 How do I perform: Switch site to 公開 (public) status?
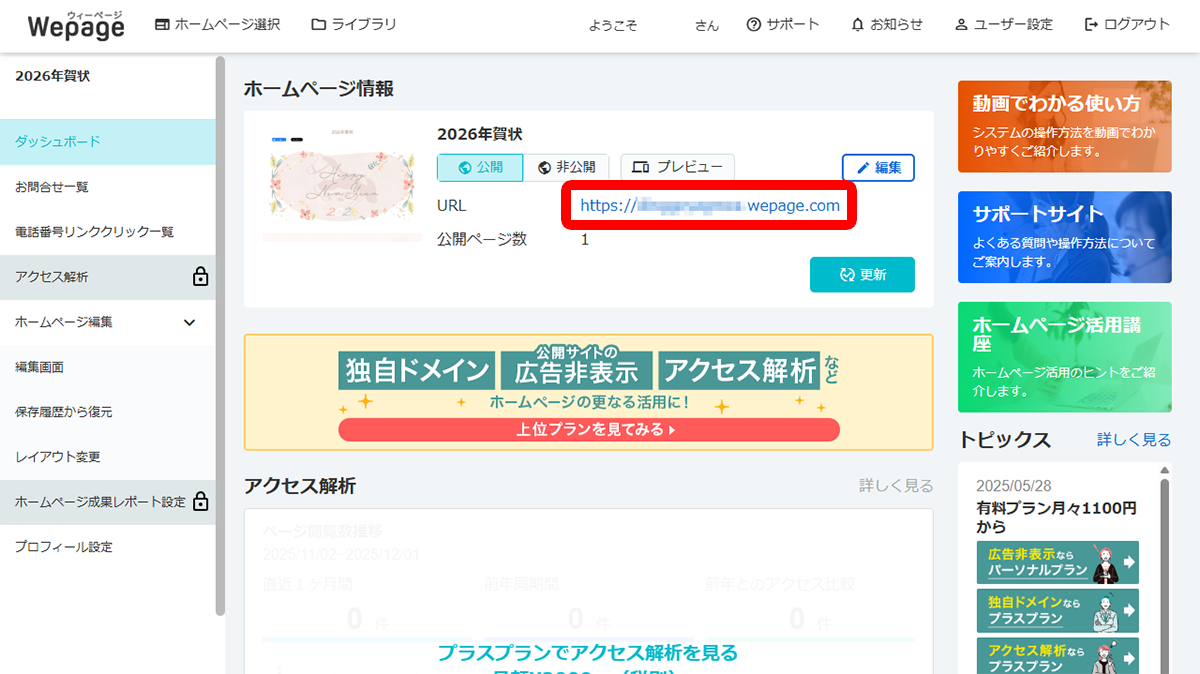[480, 167]
